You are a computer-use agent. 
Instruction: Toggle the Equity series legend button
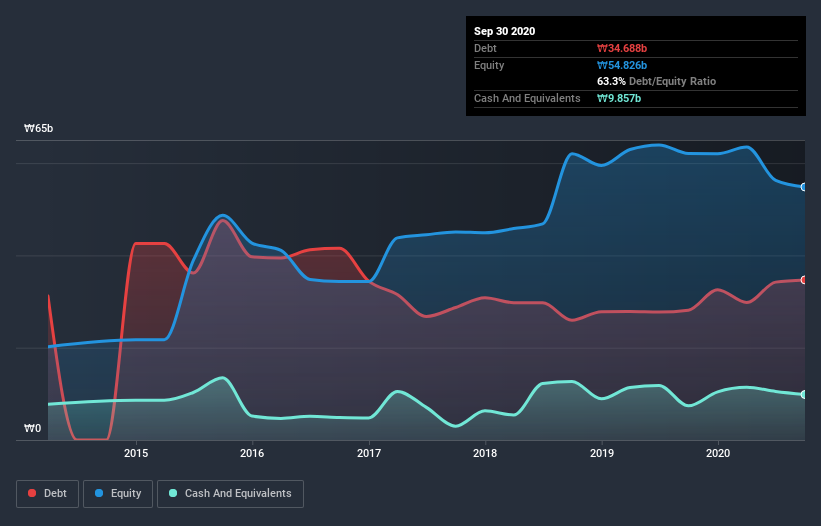(x=118, y=494)
